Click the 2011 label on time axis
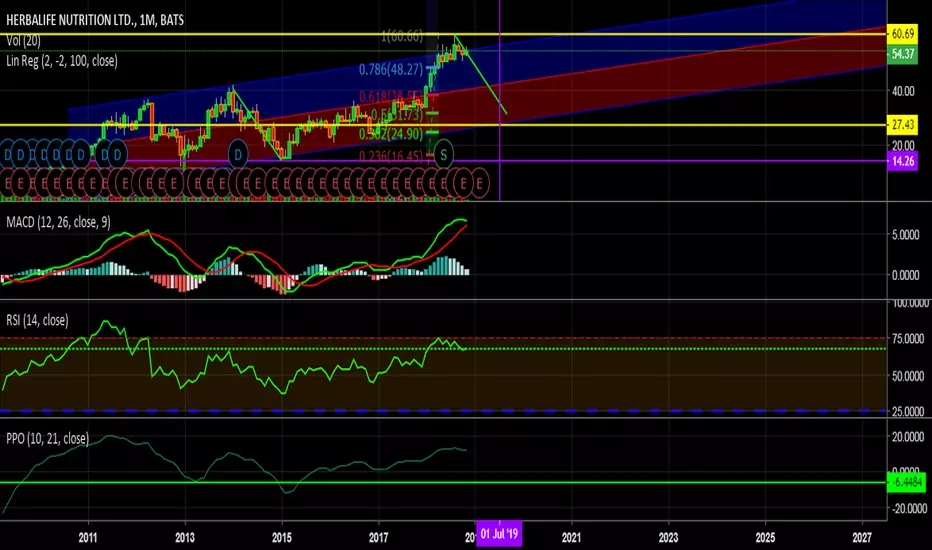Image resolution: width=932 pixels, height=550 pixels. coord(87,538)
